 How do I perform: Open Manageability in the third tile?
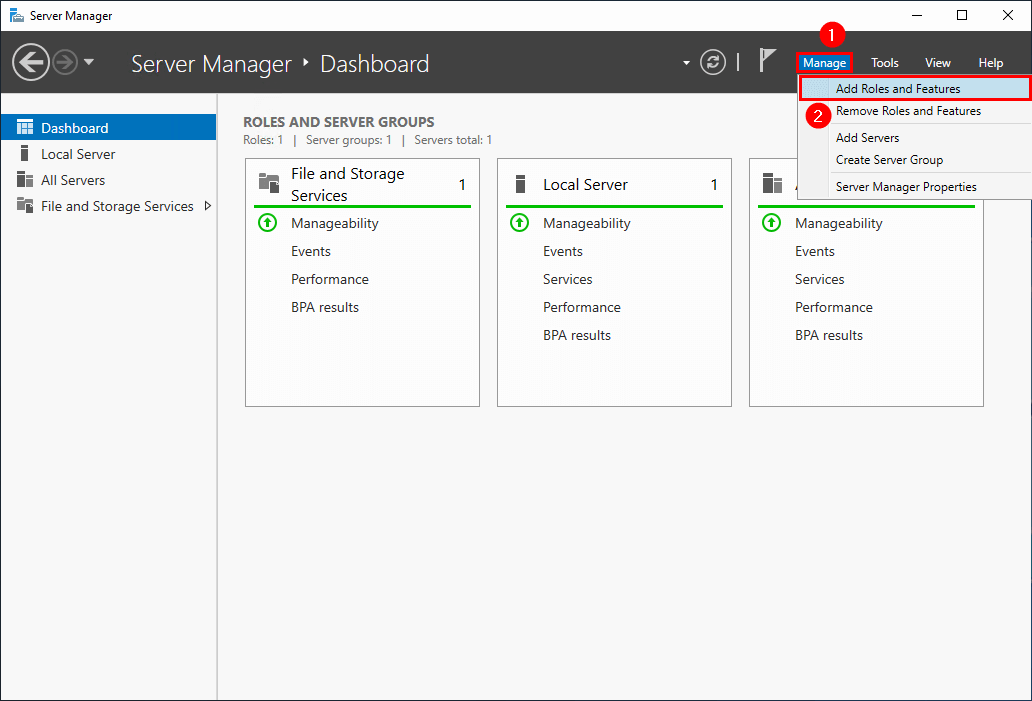click(x=838, y=223)
